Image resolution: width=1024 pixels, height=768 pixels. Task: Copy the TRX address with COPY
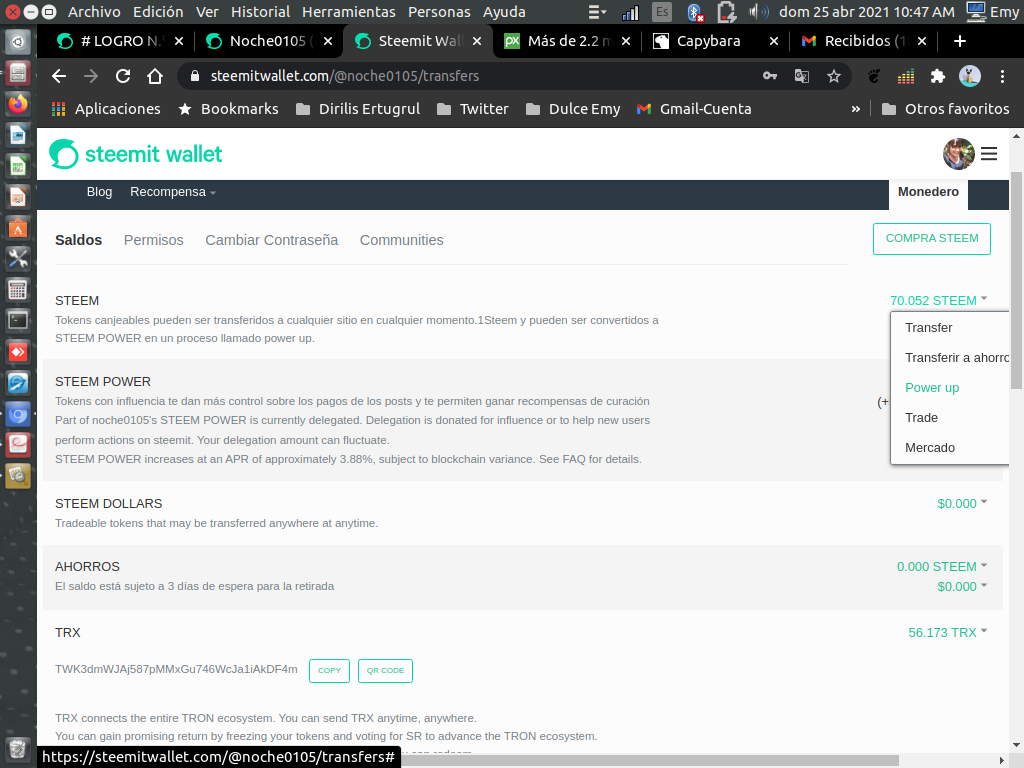[x=329, y=671]
